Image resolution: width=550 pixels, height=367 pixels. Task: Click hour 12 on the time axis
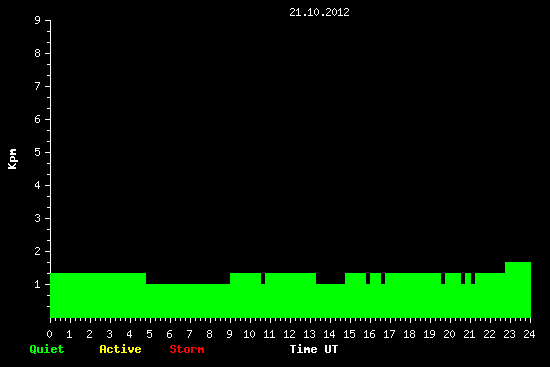click(x=289, y=334)
